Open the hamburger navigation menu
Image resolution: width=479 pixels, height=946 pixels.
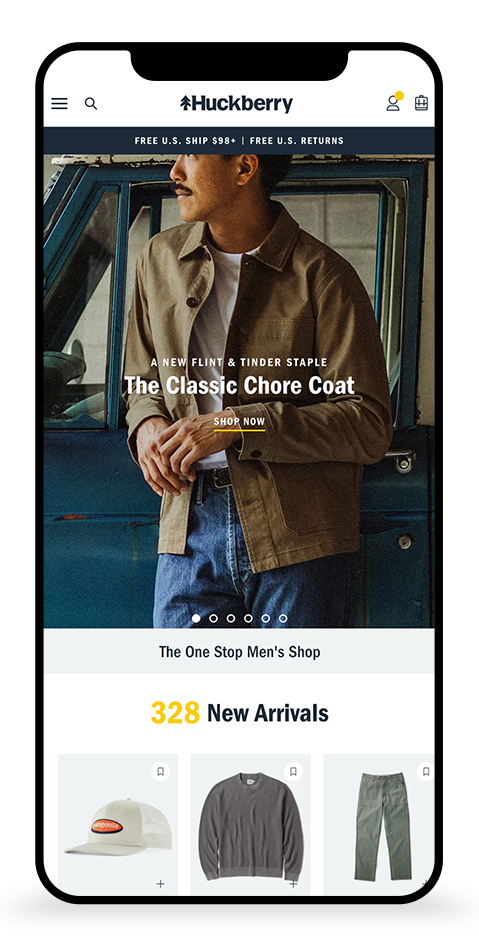[x=59, y=104]
